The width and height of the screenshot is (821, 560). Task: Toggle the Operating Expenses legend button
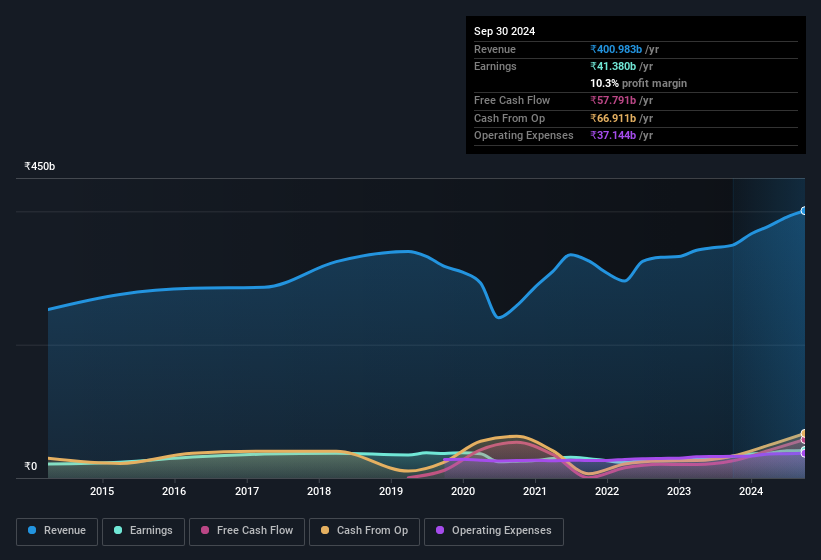click(494, 532)
